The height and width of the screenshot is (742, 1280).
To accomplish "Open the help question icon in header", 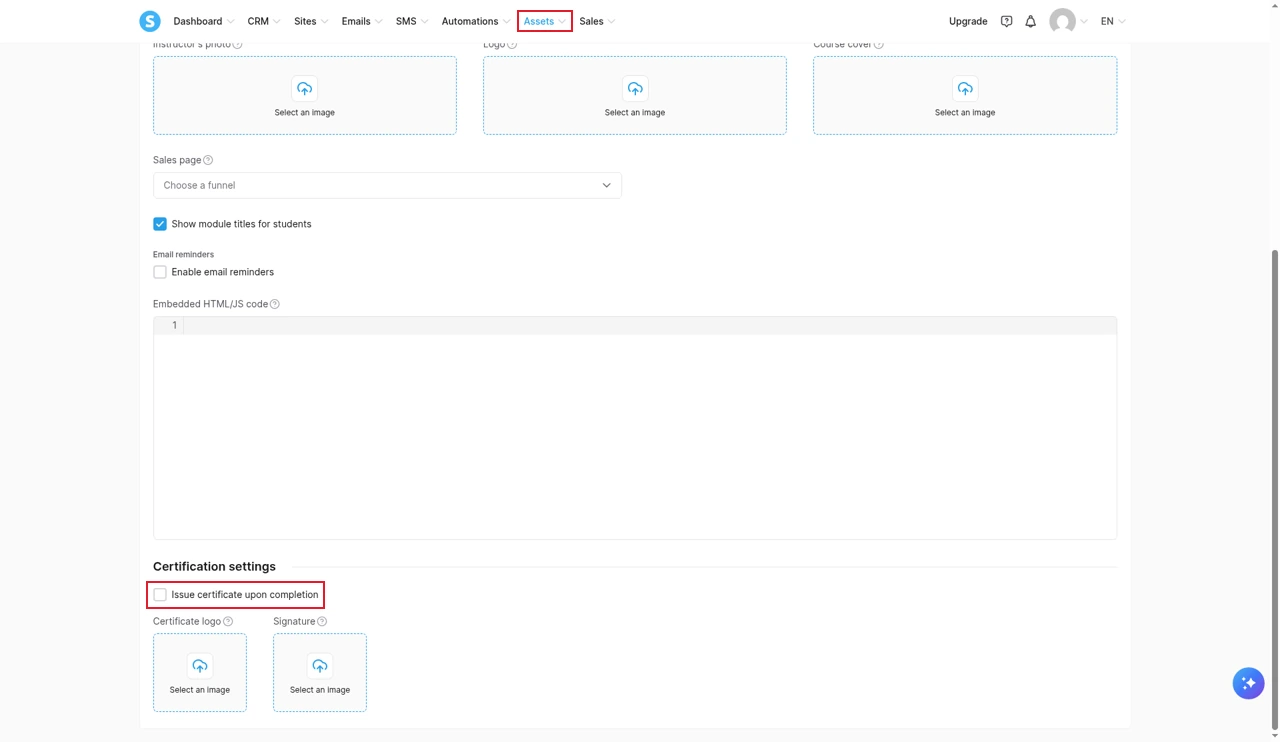I will point(1006,21).
